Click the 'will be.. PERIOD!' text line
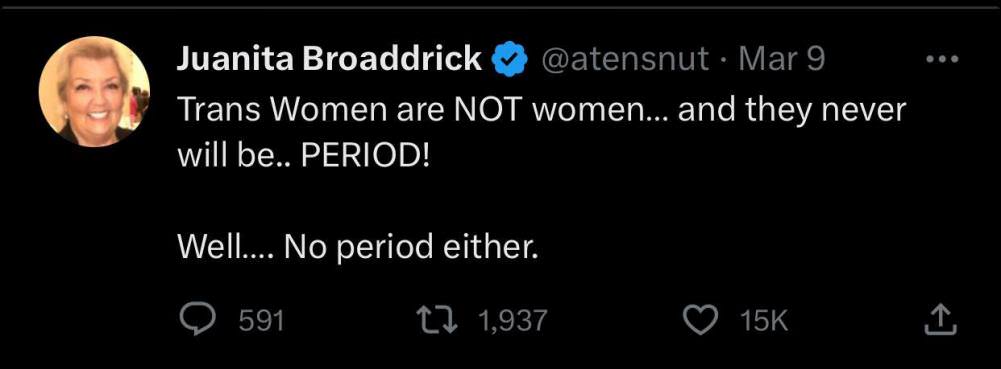The height and width of the screenshot is (369, 1001). pyautogui.click(x=304, y=156)
